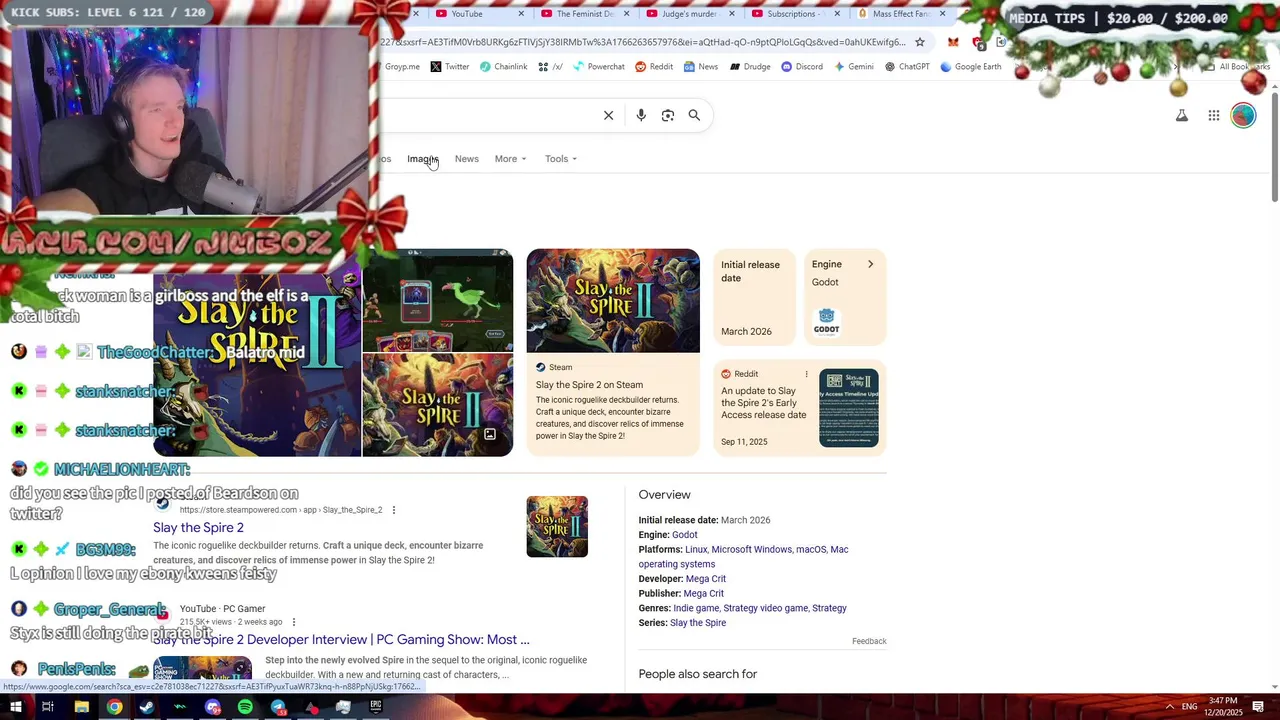Open Slay the Spire 2 Steam result title
Image resolution: width=1280 pixels, height=720 pixels.
tap(198, 528)
